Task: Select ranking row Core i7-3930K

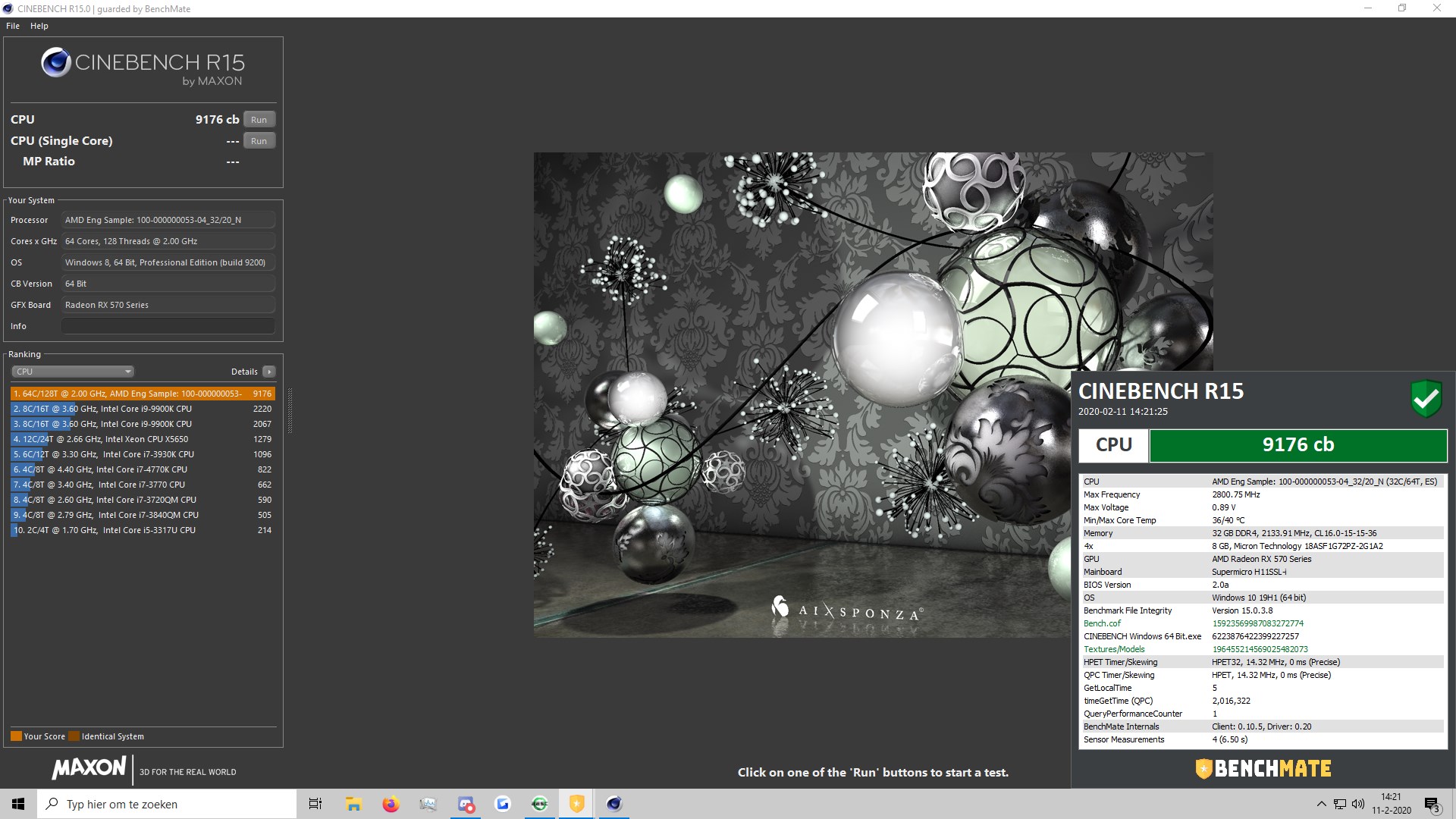Action: pyautogui.click(x=143, y=454)
